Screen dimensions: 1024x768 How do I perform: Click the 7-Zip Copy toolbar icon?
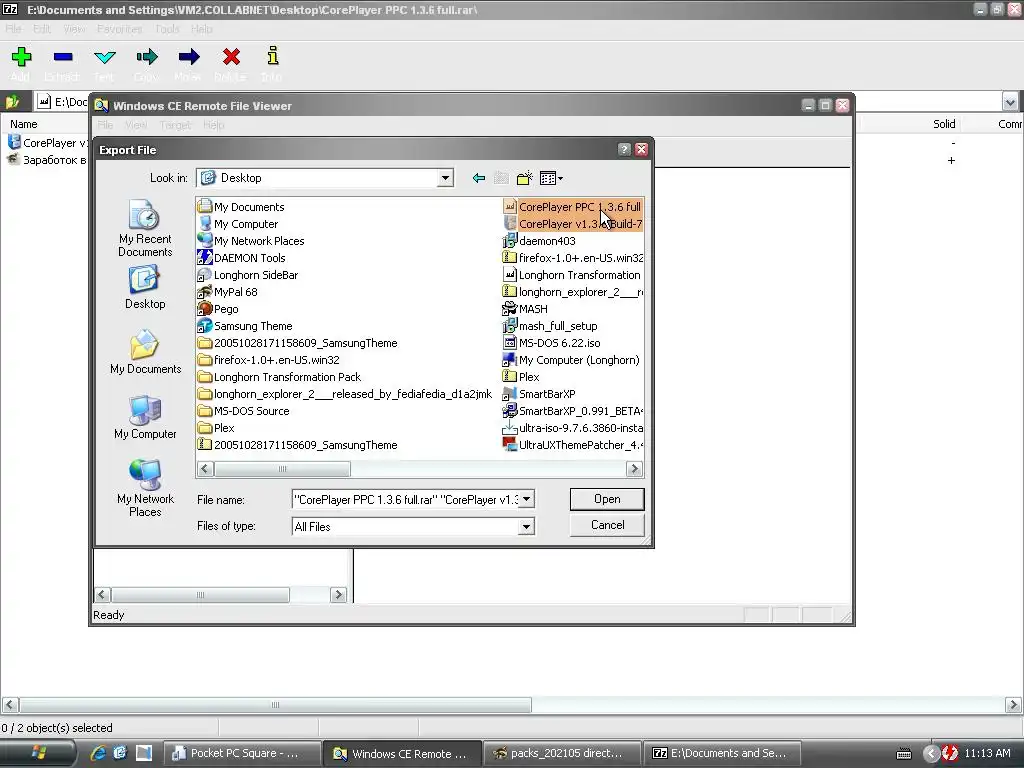click(147, 57)
